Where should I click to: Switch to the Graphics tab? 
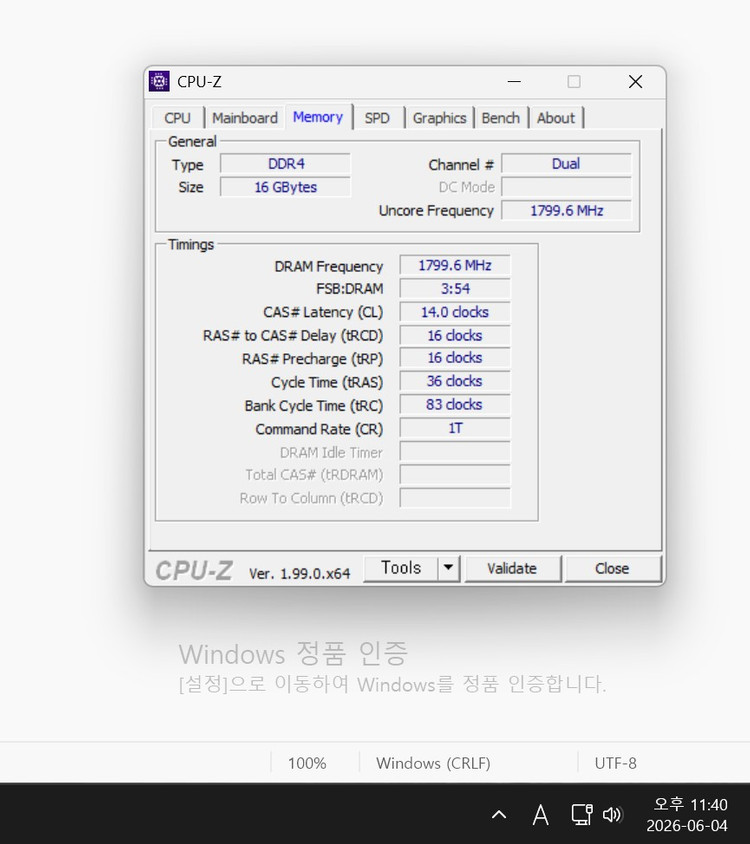coord(439,118)
